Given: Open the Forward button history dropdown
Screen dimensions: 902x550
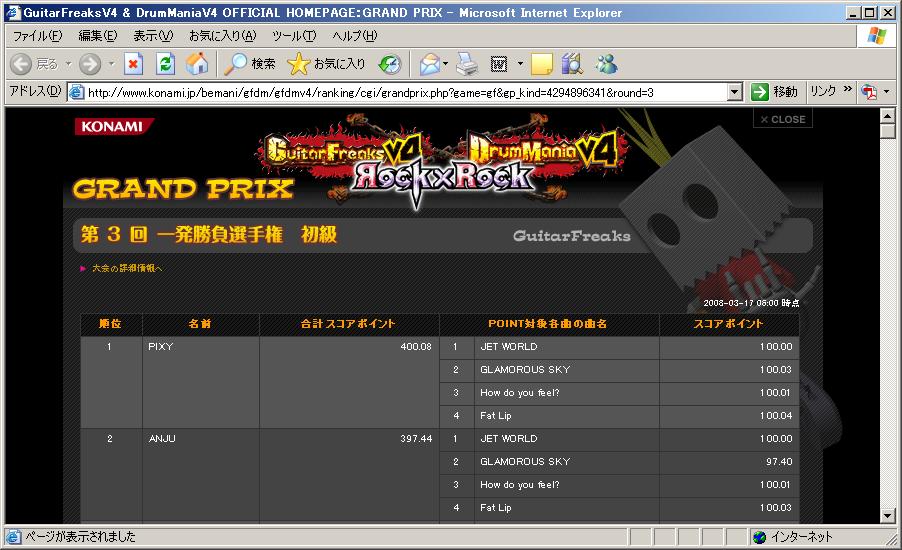Looking at the screenshot, I should pyautogui.click(x=111, y=64).
